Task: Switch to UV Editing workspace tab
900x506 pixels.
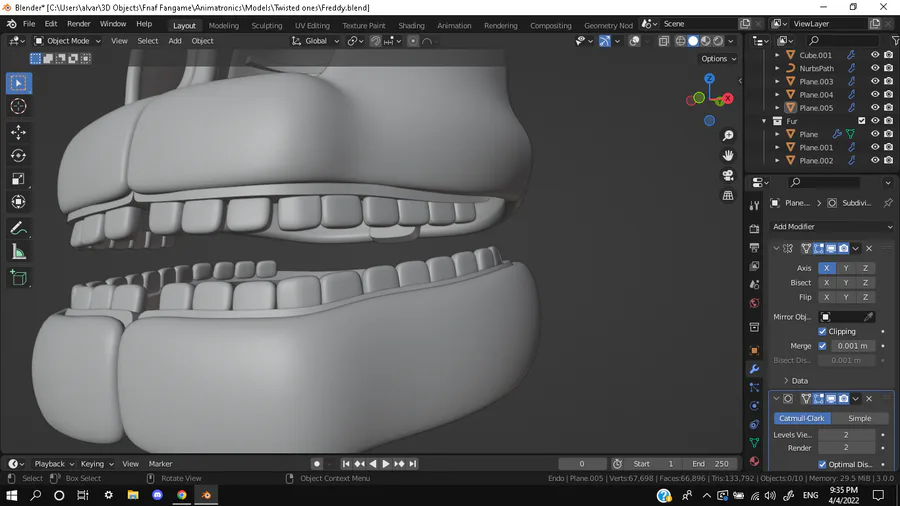Action: coord(312,25)
